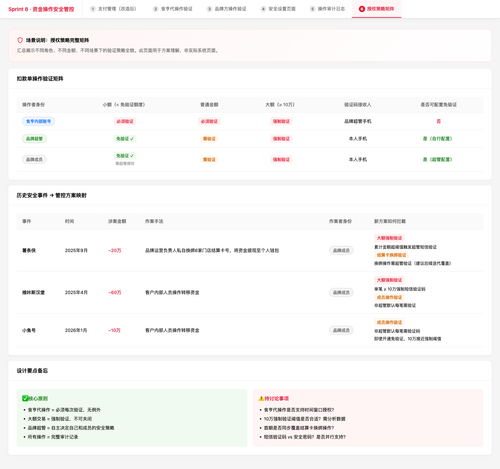Viewport: 500px width, 469px height.
Task: Go to the 品牌方操作验证 tab
Action: (227, 9)
